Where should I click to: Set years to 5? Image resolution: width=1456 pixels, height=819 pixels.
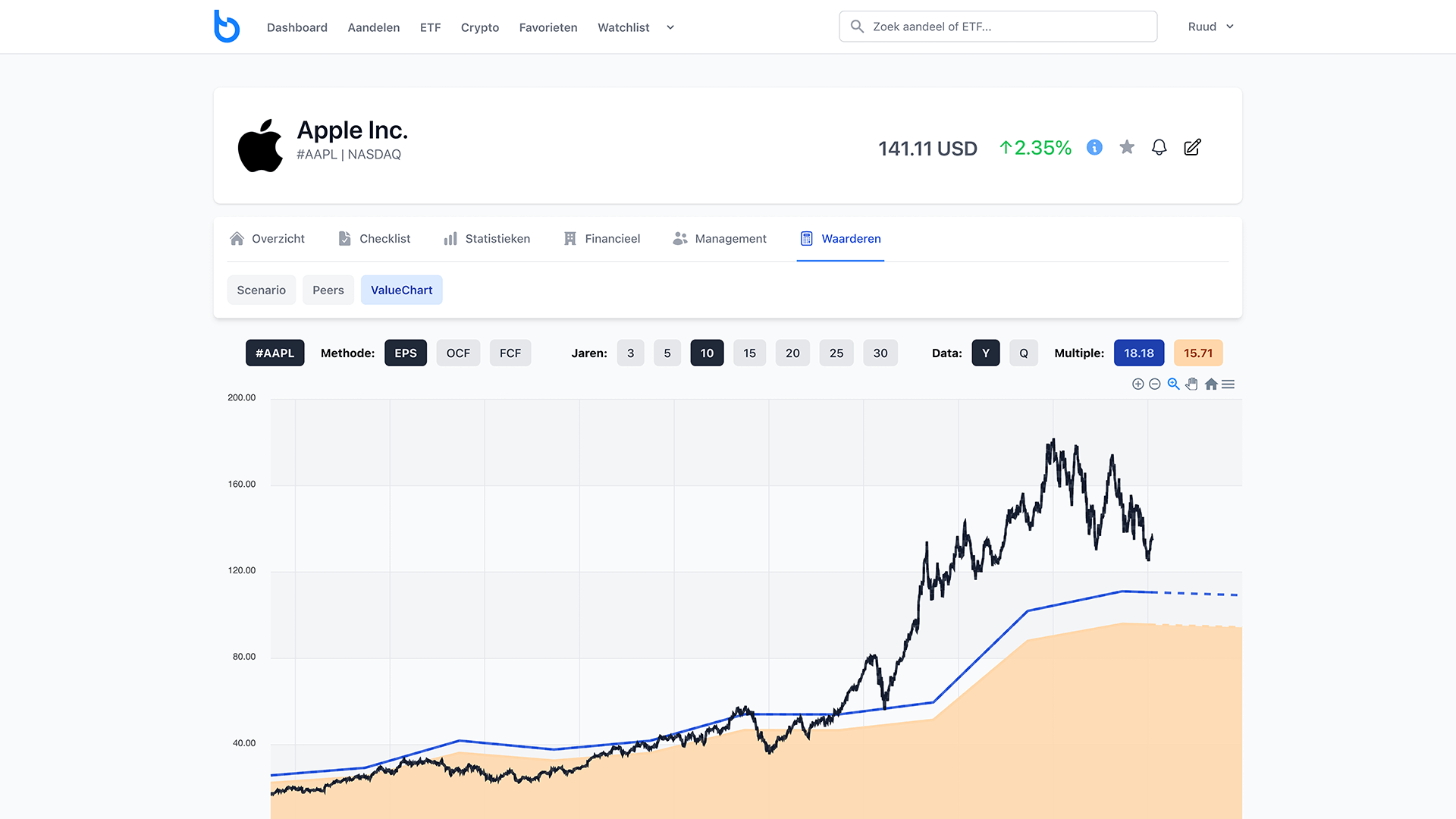[667, 353]
